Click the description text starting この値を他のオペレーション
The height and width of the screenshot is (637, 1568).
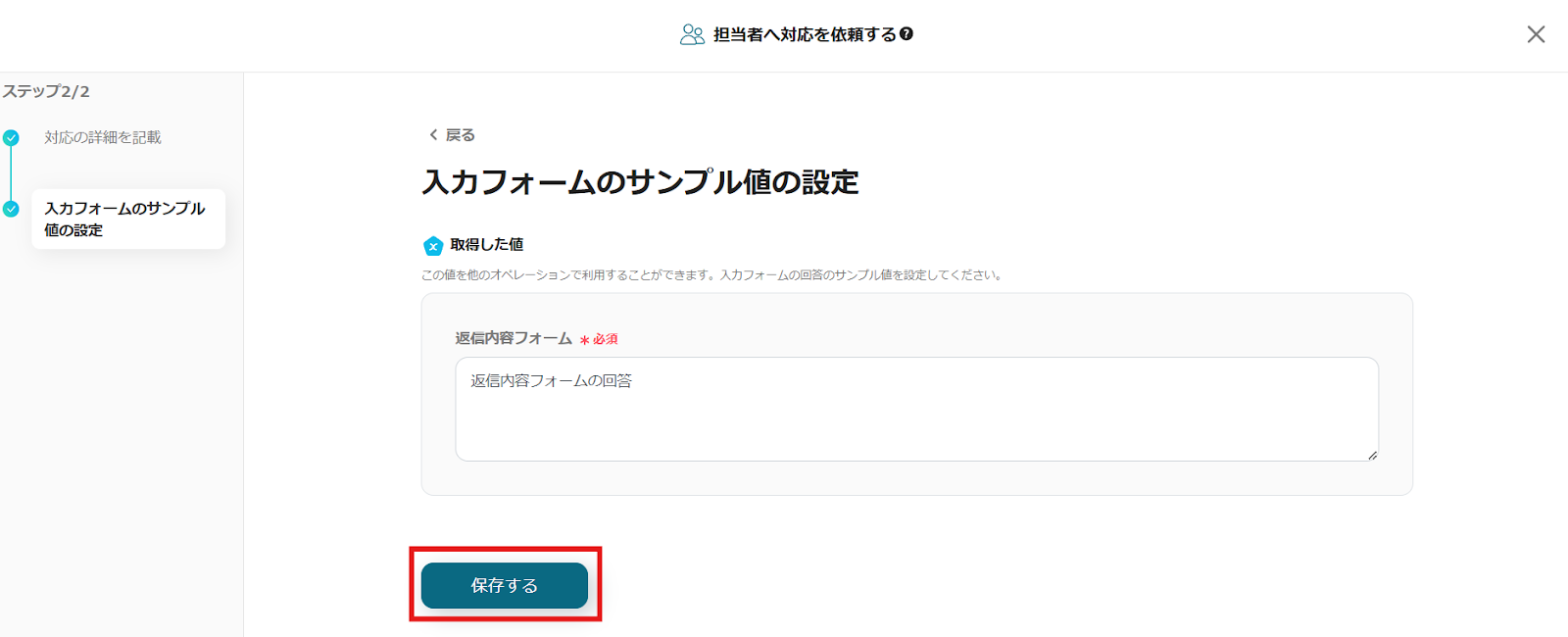coord(712,275)
